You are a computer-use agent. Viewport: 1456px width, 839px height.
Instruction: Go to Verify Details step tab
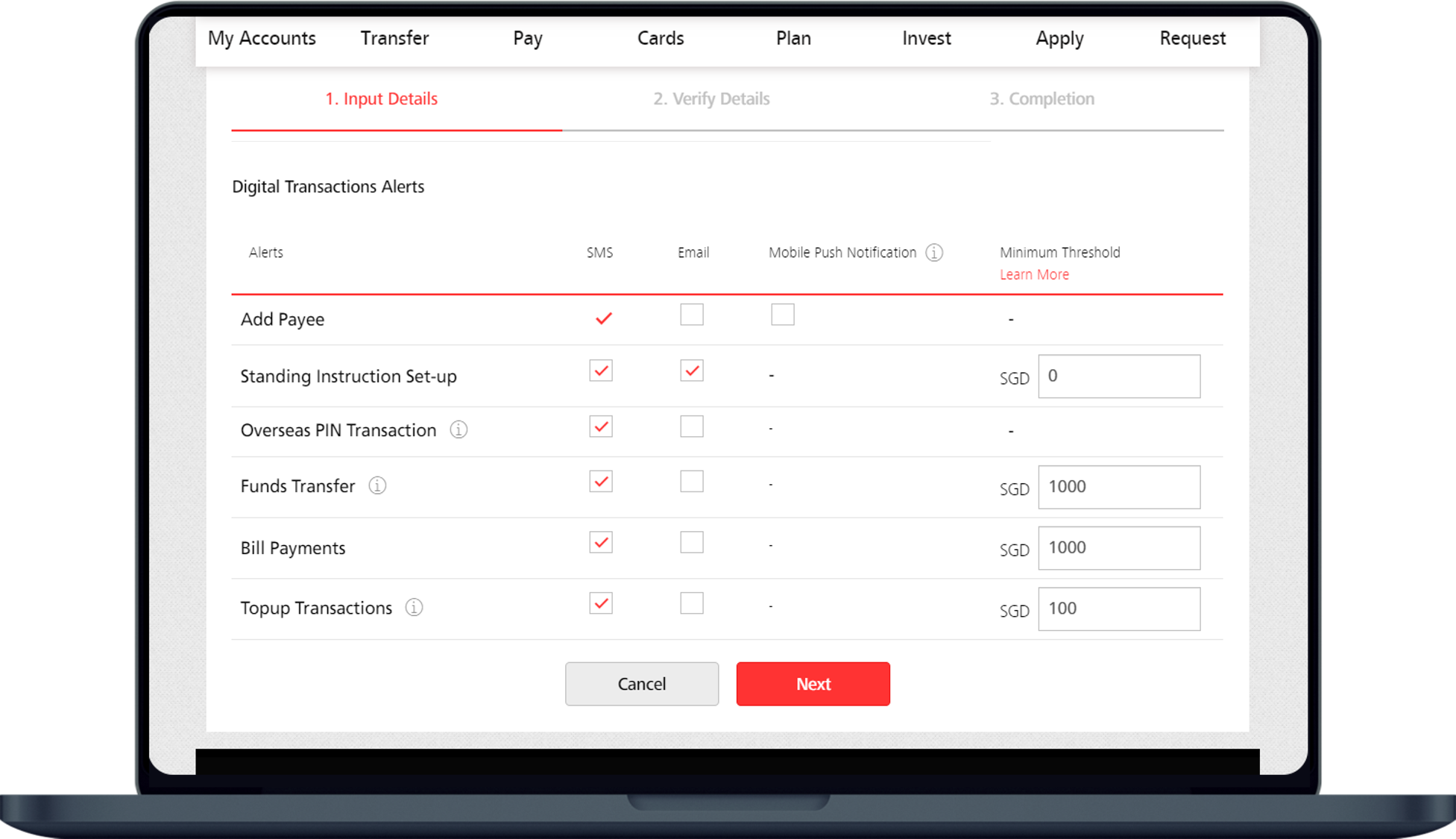coord(711,99)
